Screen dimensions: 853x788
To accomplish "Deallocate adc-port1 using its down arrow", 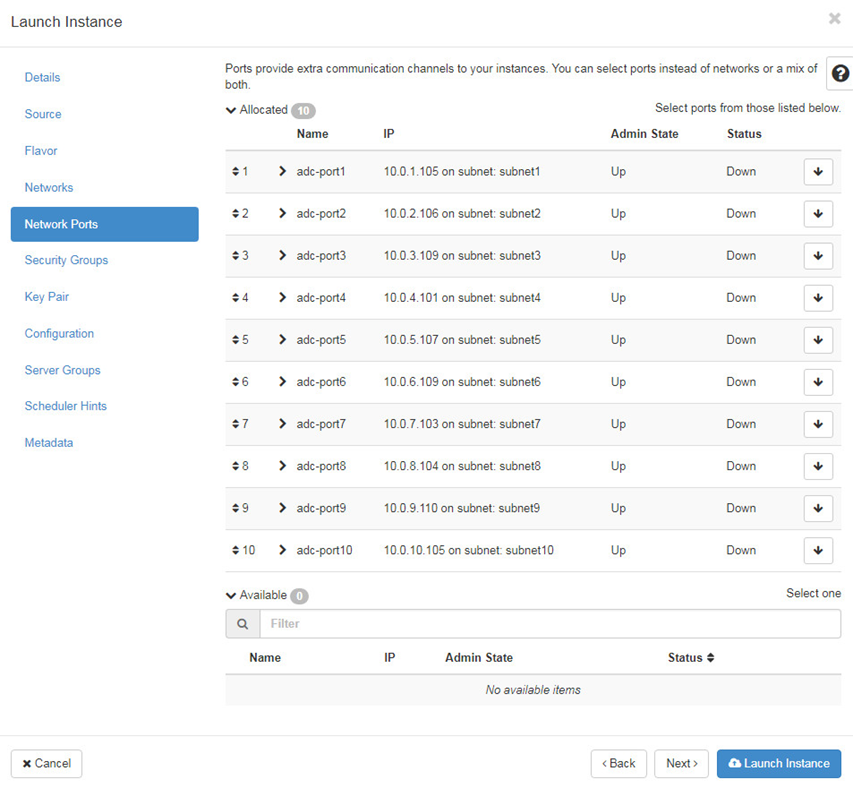I will (818, 172).
